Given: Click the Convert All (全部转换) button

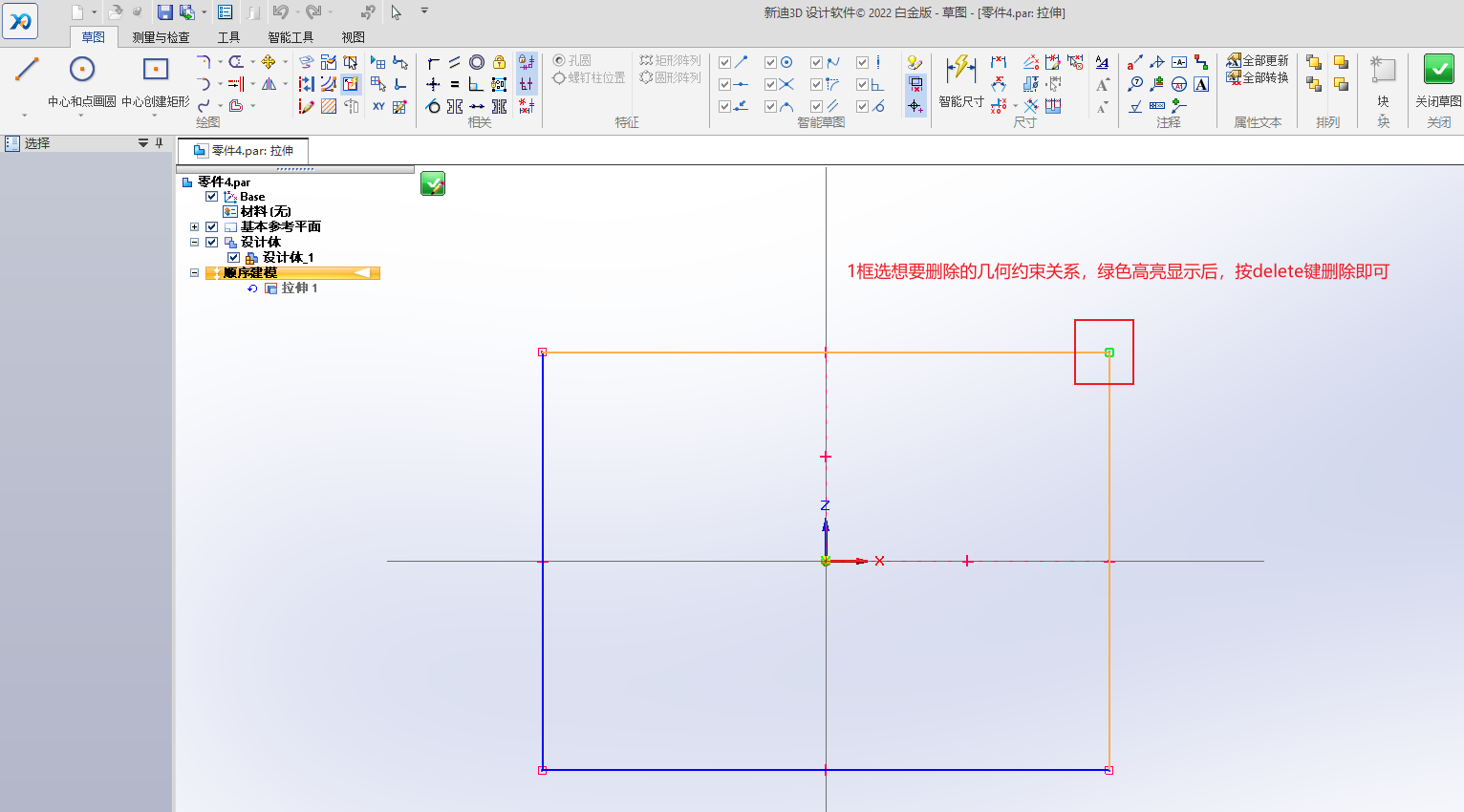Looking at the screenshot, I should pyautogui.click(x=1258, y=77).
